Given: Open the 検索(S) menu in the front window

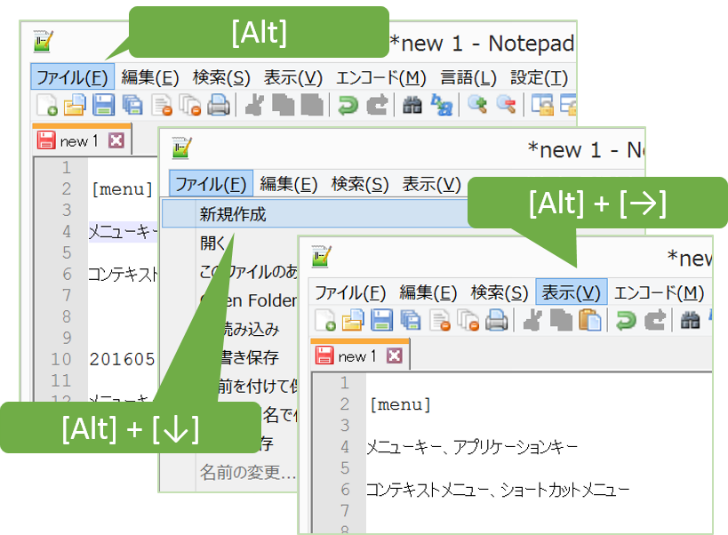Looking at the screenshot, I should pos(500,293).
